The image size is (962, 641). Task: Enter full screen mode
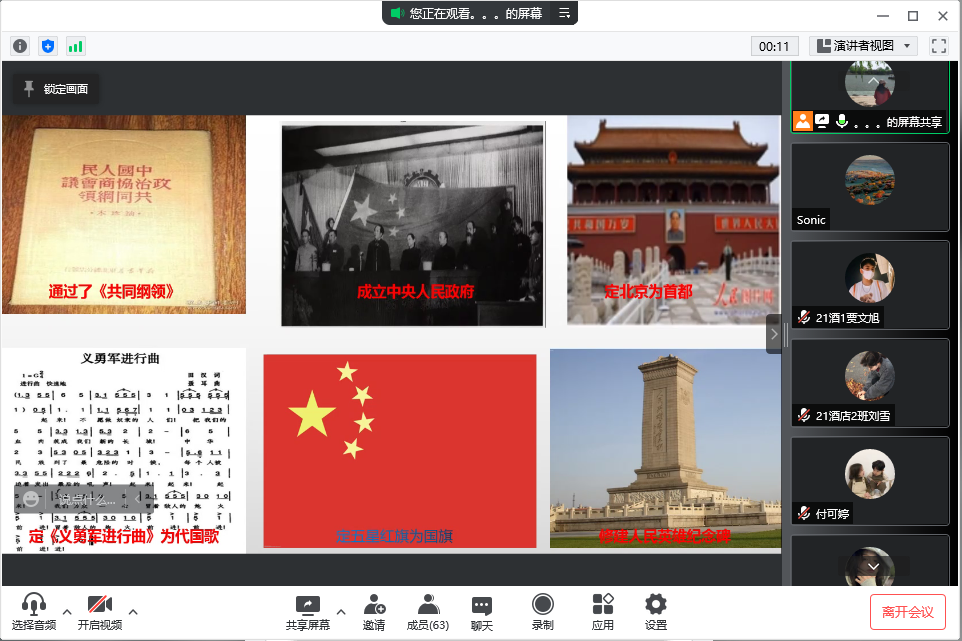click(x=938, y=46)
